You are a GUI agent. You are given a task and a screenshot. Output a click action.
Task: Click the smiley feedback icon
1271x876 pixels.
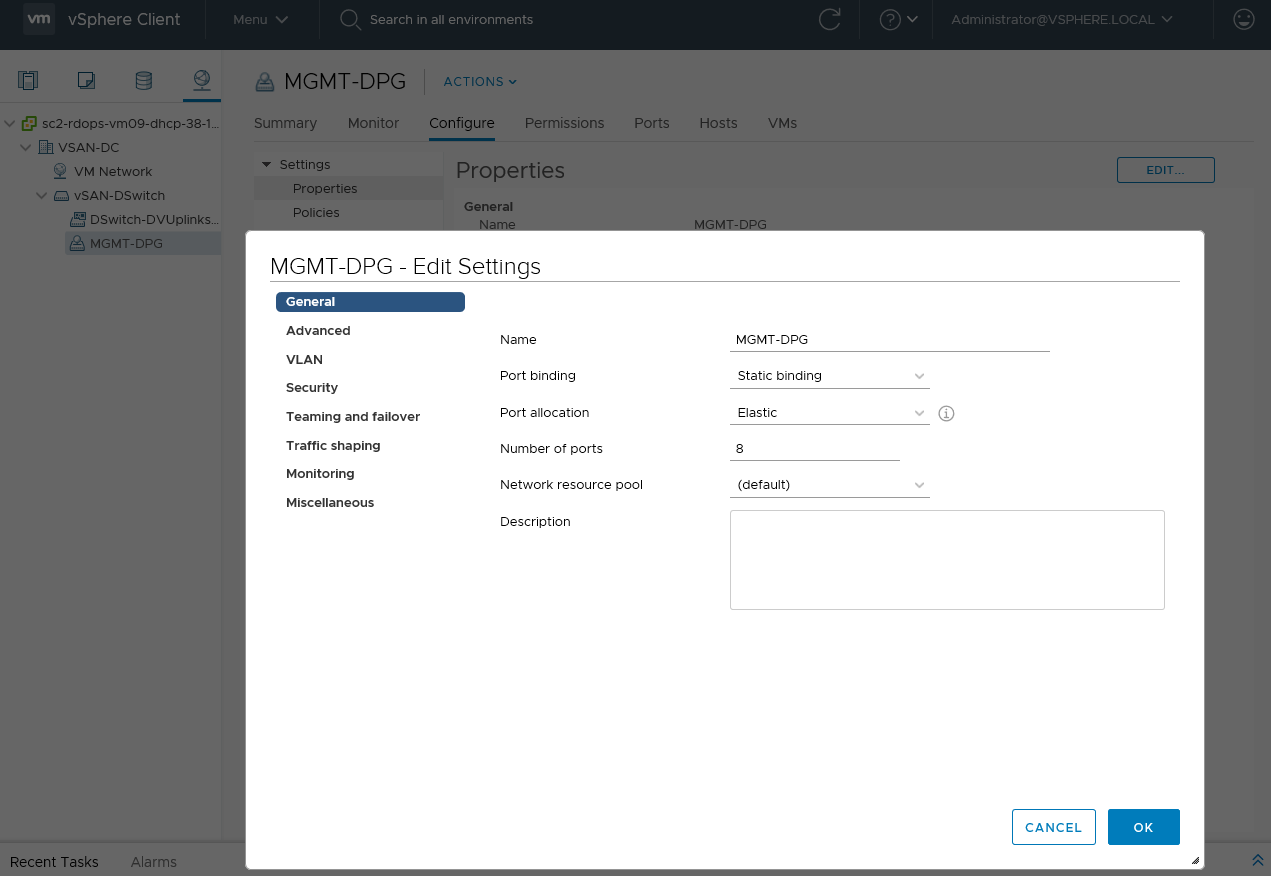(1243, 20)
